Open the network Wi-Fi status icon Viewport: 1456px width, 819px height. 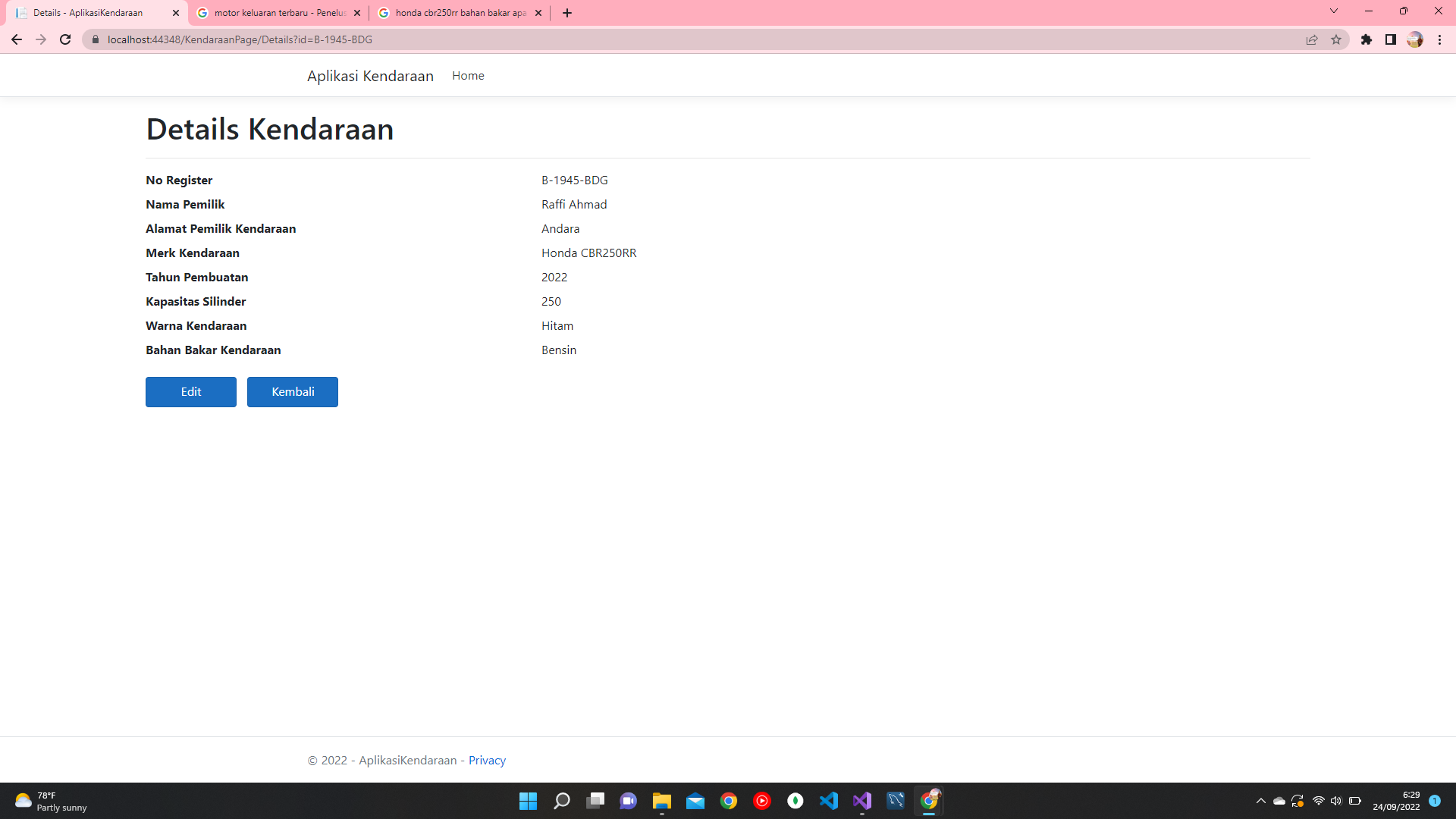tap(1317, 800)
